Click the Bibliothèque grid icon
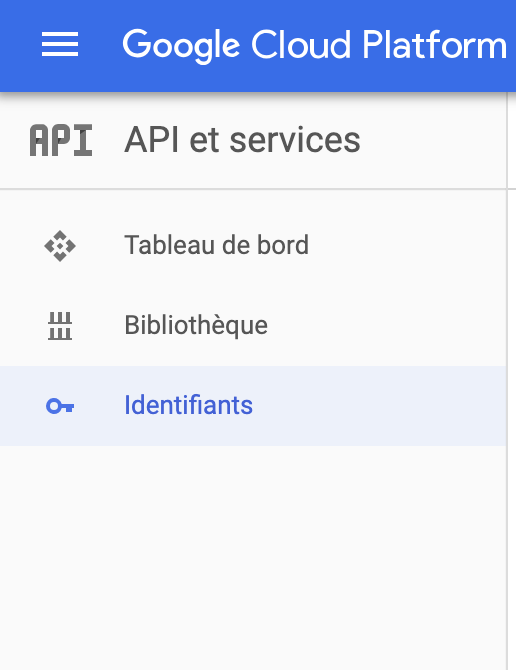The height and width of the screenshot is (670, 516). pyautogui.click(x=60, y=326)
